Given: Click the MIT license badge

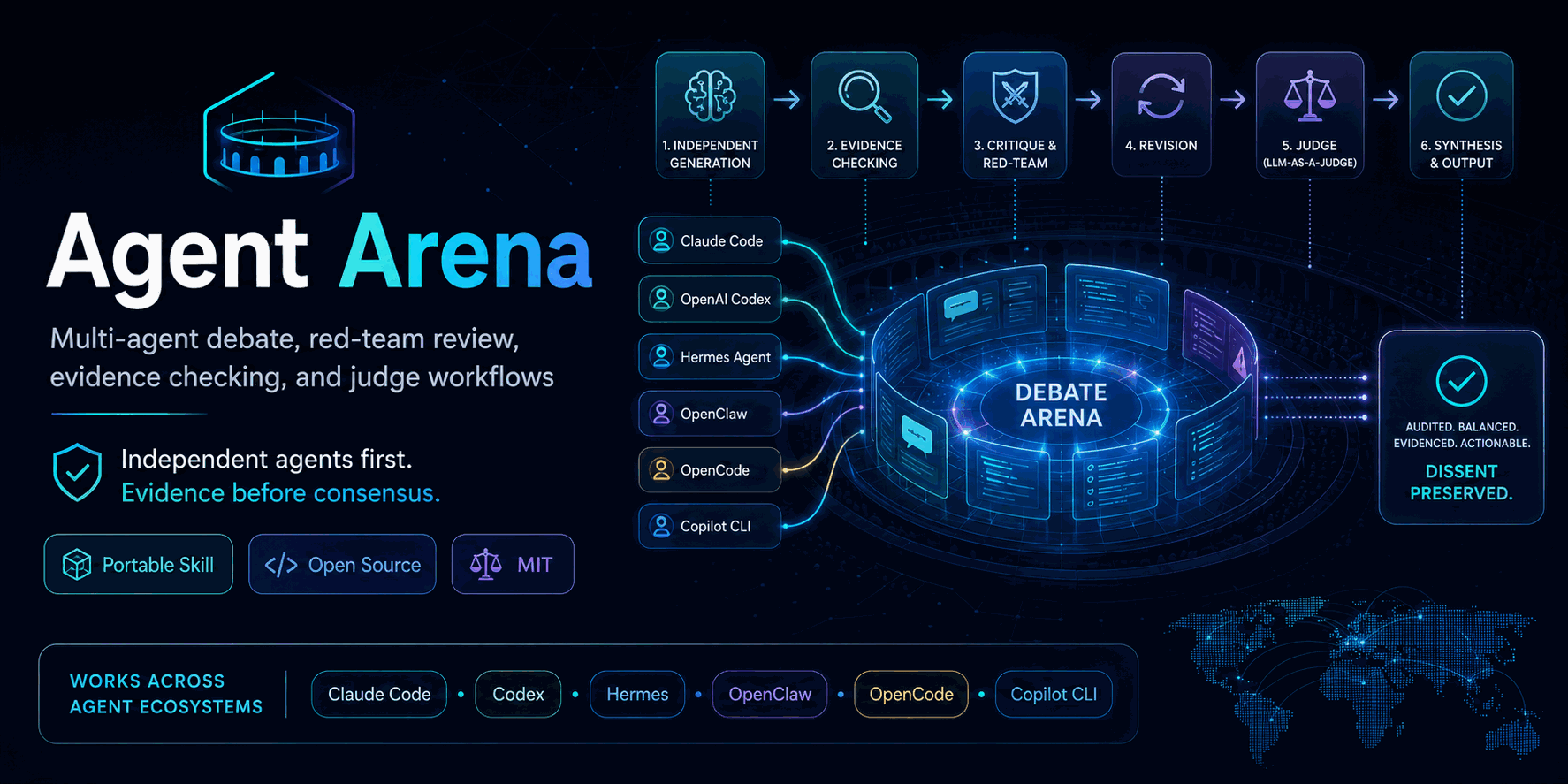Looking at the screenshot, I should click(x=513, y=564).
